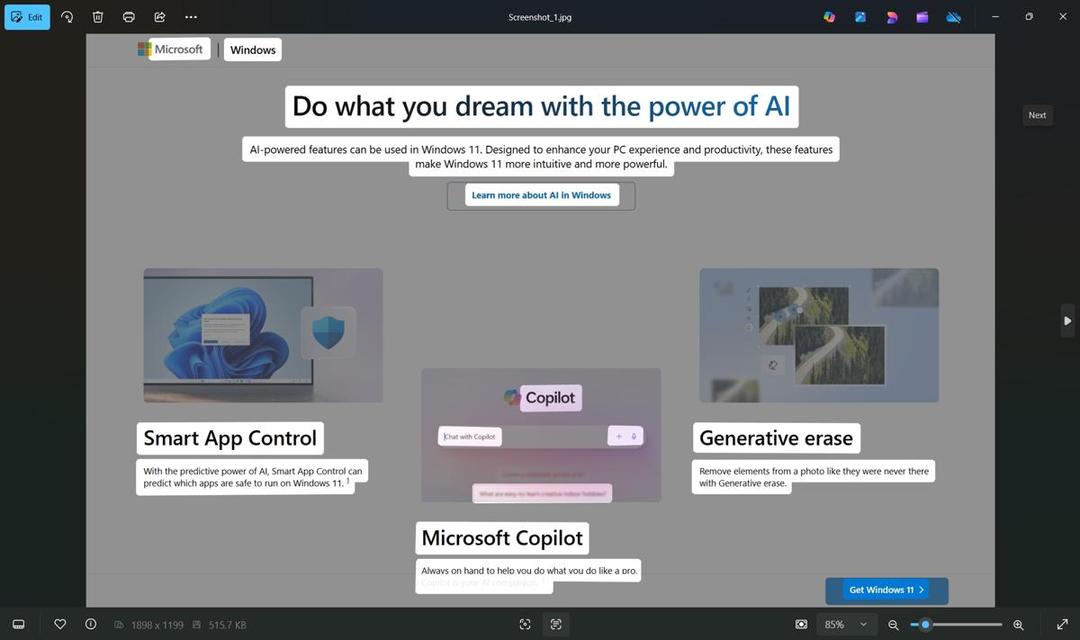Click the zoom slider track
This screenshot has height=640, width=1080.
[956, 625]
